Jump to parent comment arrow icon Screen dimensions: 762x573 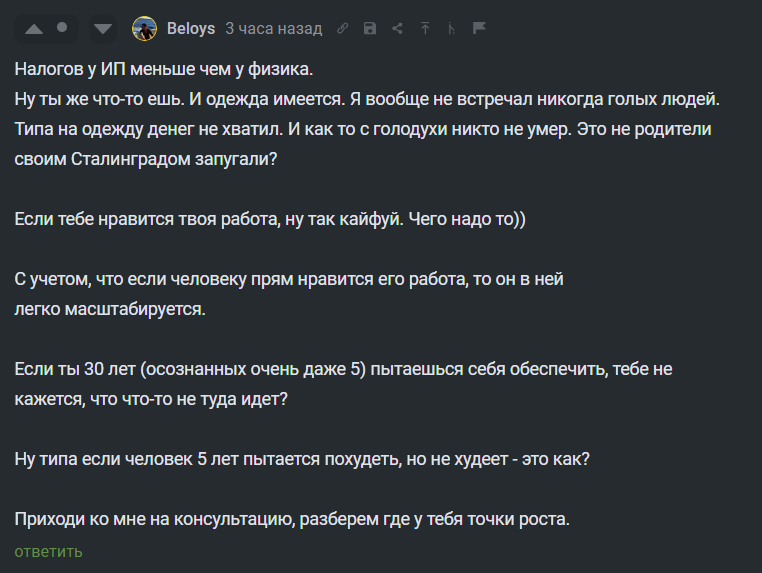[x=424, y=29]
